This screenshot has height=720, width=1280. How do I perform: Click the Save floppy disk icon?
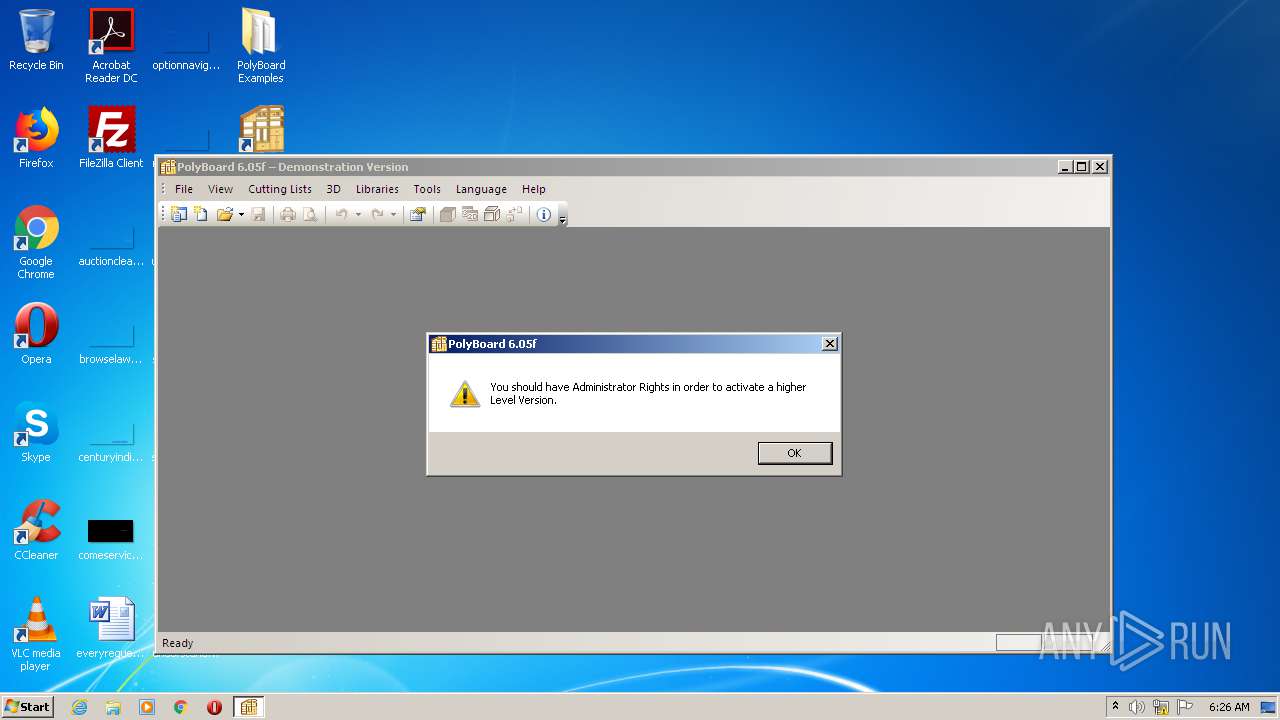(258, 214)
